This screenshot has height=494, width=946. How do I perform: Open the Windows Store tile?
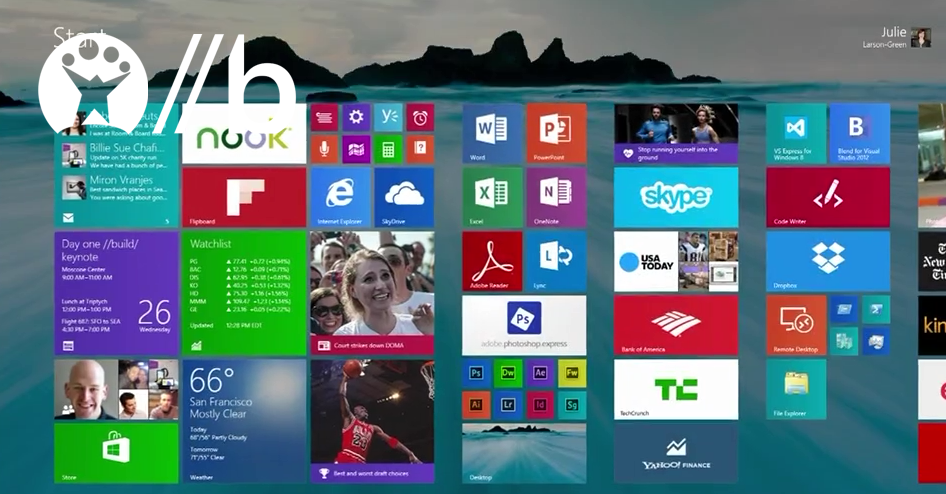(116, 452)
